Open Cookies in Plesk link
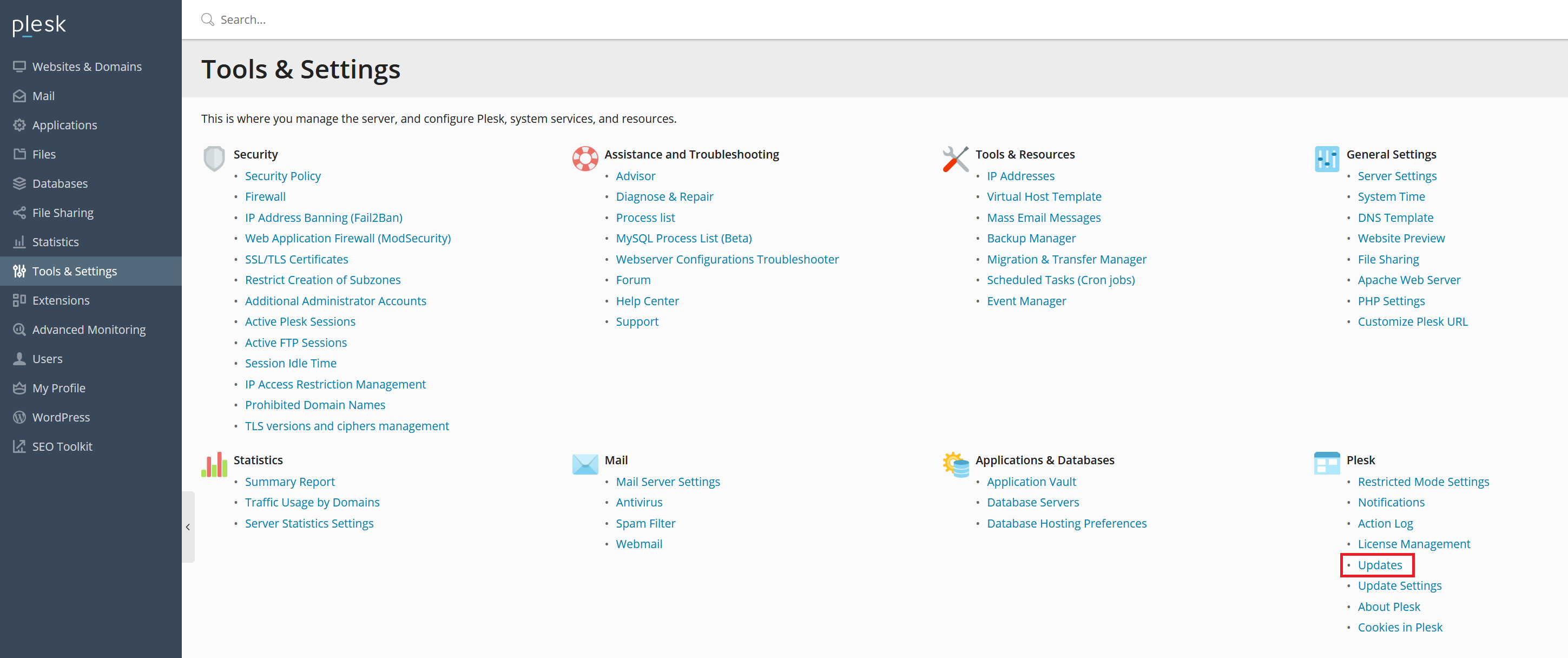 pyautogui.click(x=1399, y=627)
